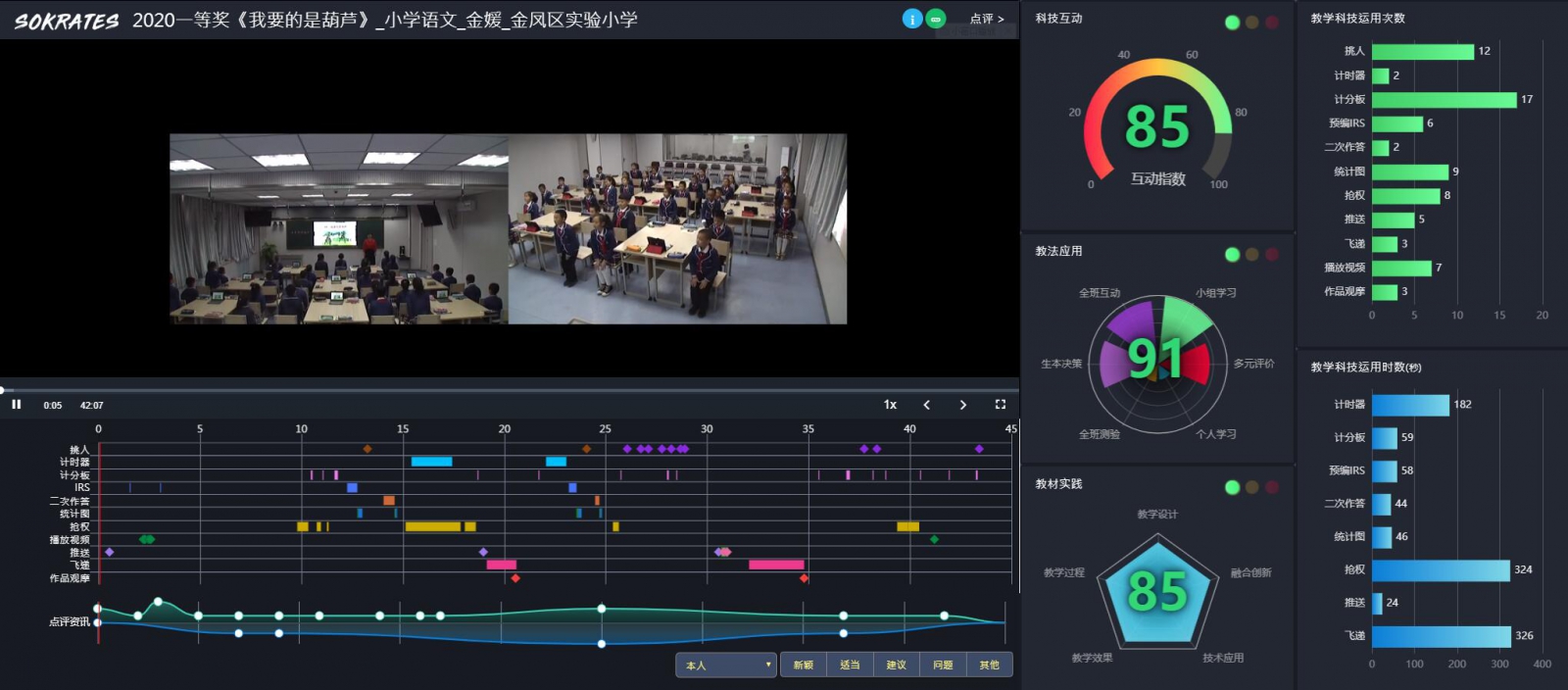This screenshot has height=690, width=1568.
Task: Select yellow light indicator in 教法应用 panel
Action: pyautogui.click(x=1251, y=255)
